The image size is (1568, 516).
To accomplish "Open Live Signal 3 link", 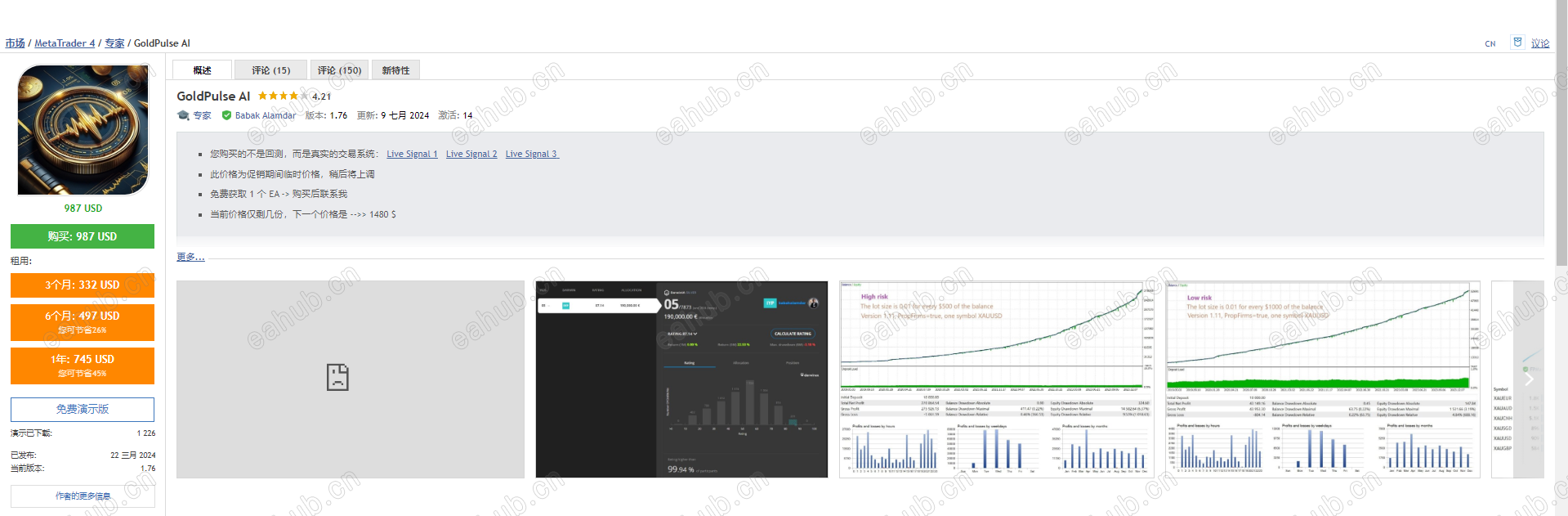I will coord(532,154).
